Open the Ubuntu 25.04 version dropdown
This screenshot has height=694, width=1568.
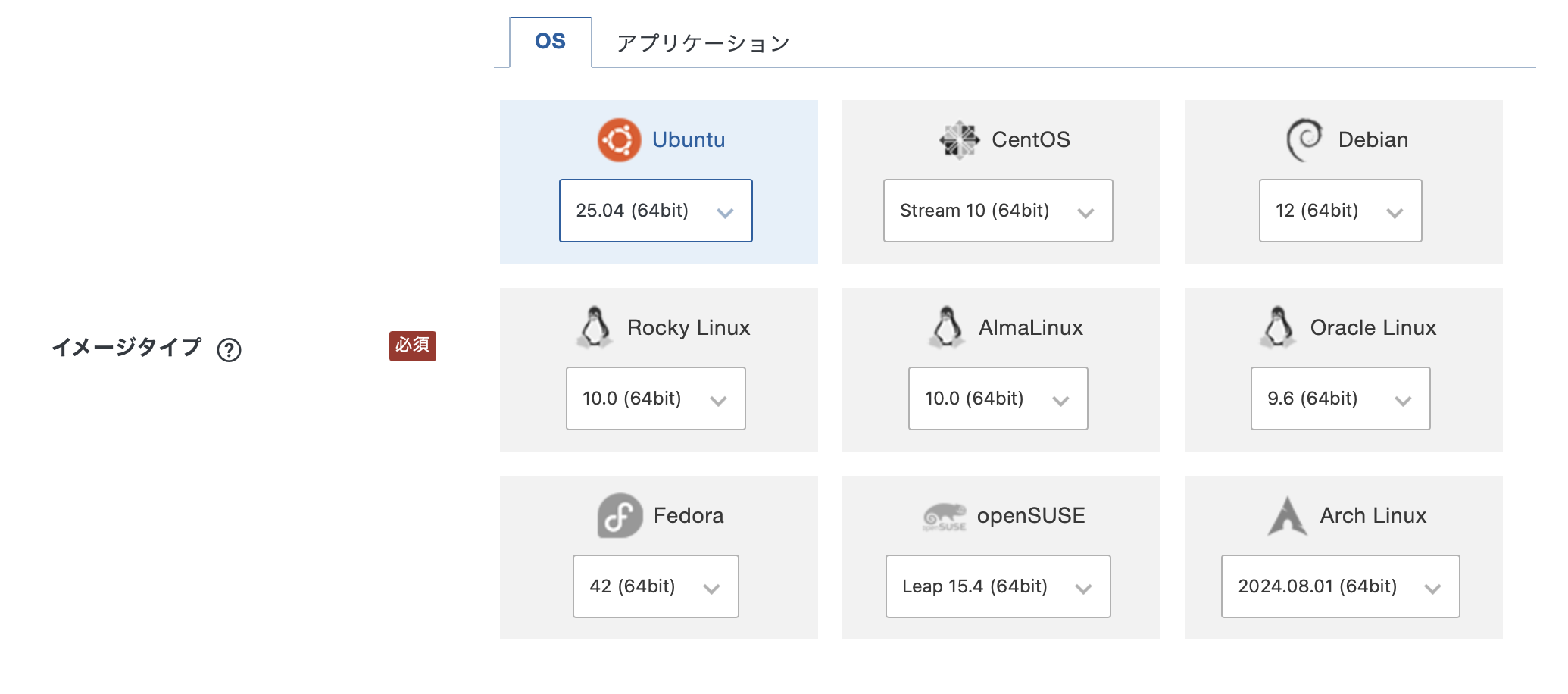(x=655, y=211)
